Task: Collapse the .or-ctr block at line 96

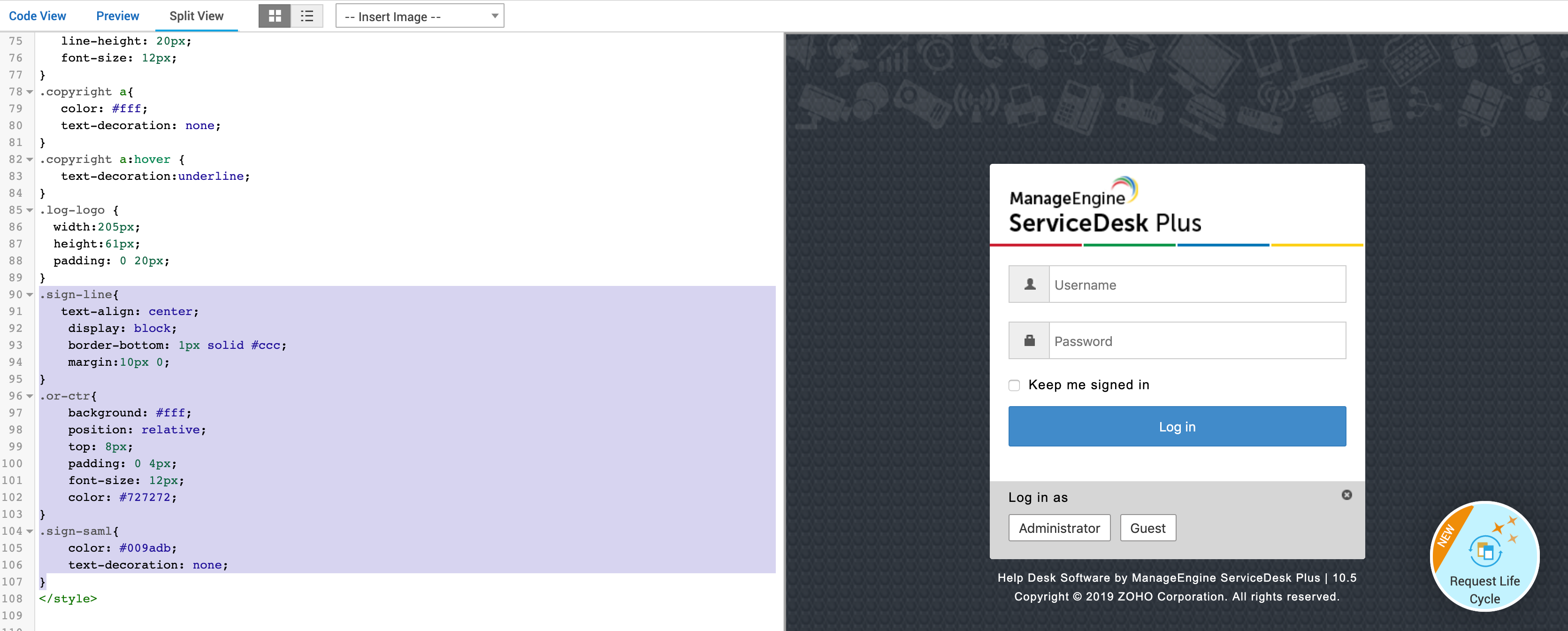Action: tap(30, 396)
